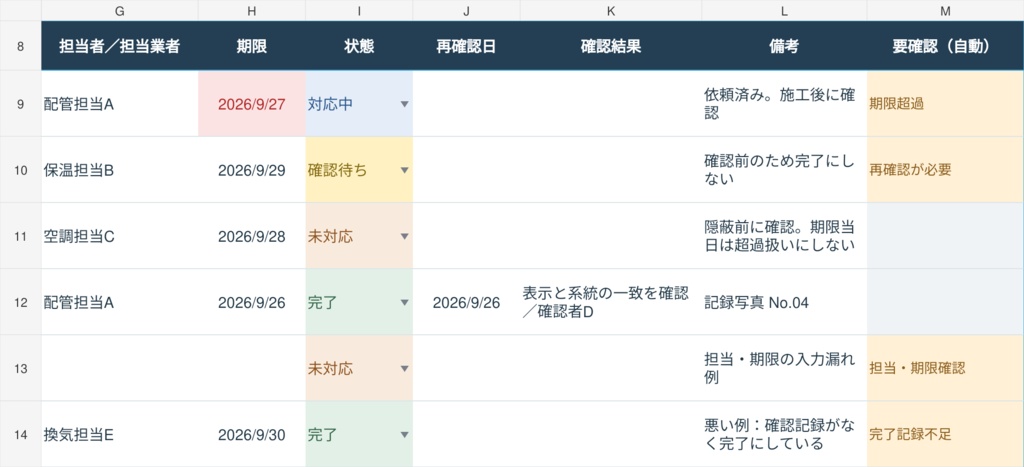Open the 完了 status dropdown in row 12
The height and width of the screenshot is (467, 1024).
tap(404, 302)
